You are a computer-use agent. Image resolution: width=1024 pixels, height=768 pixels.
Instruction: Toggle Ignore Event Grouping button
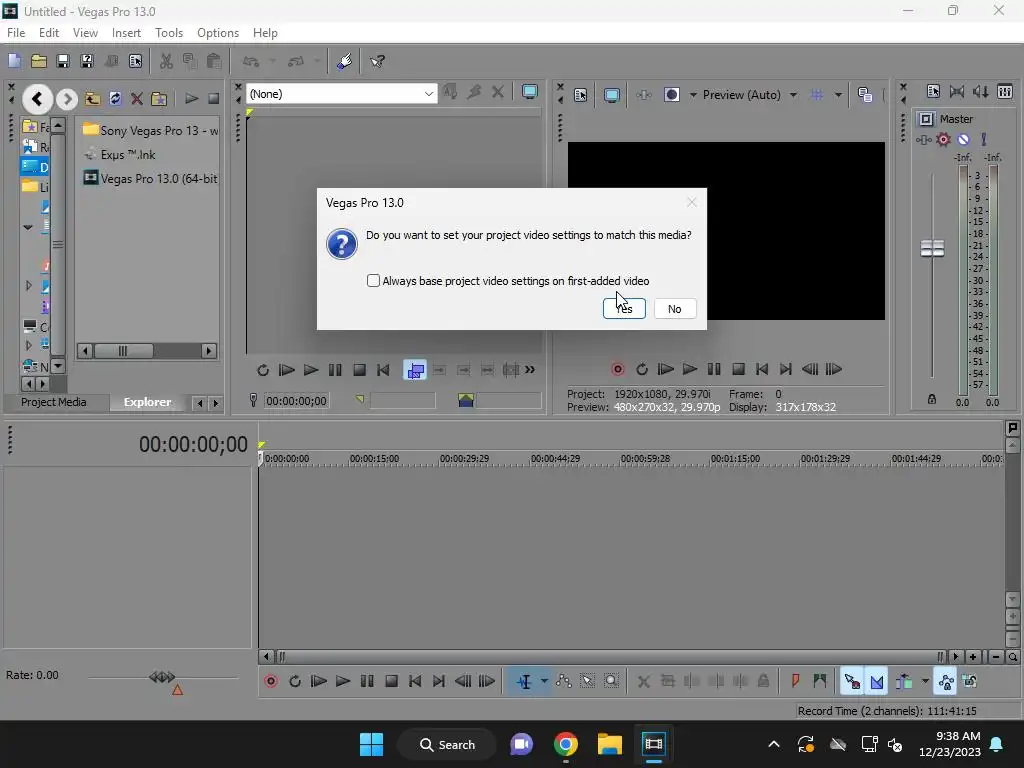[970, 681]
